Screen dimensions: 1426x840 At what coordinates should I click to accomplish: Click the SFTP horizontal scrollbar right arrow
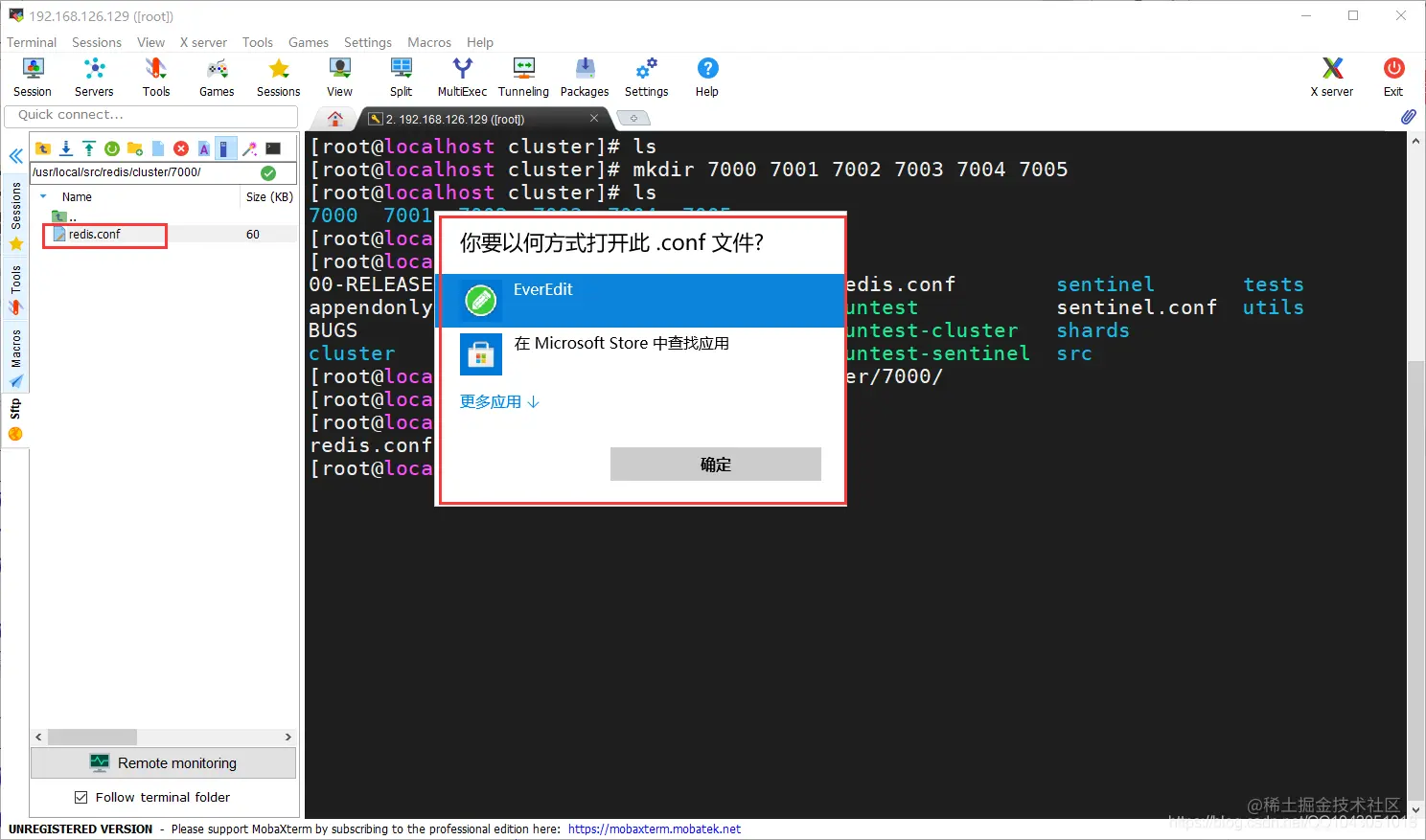(x=287, y=738)
